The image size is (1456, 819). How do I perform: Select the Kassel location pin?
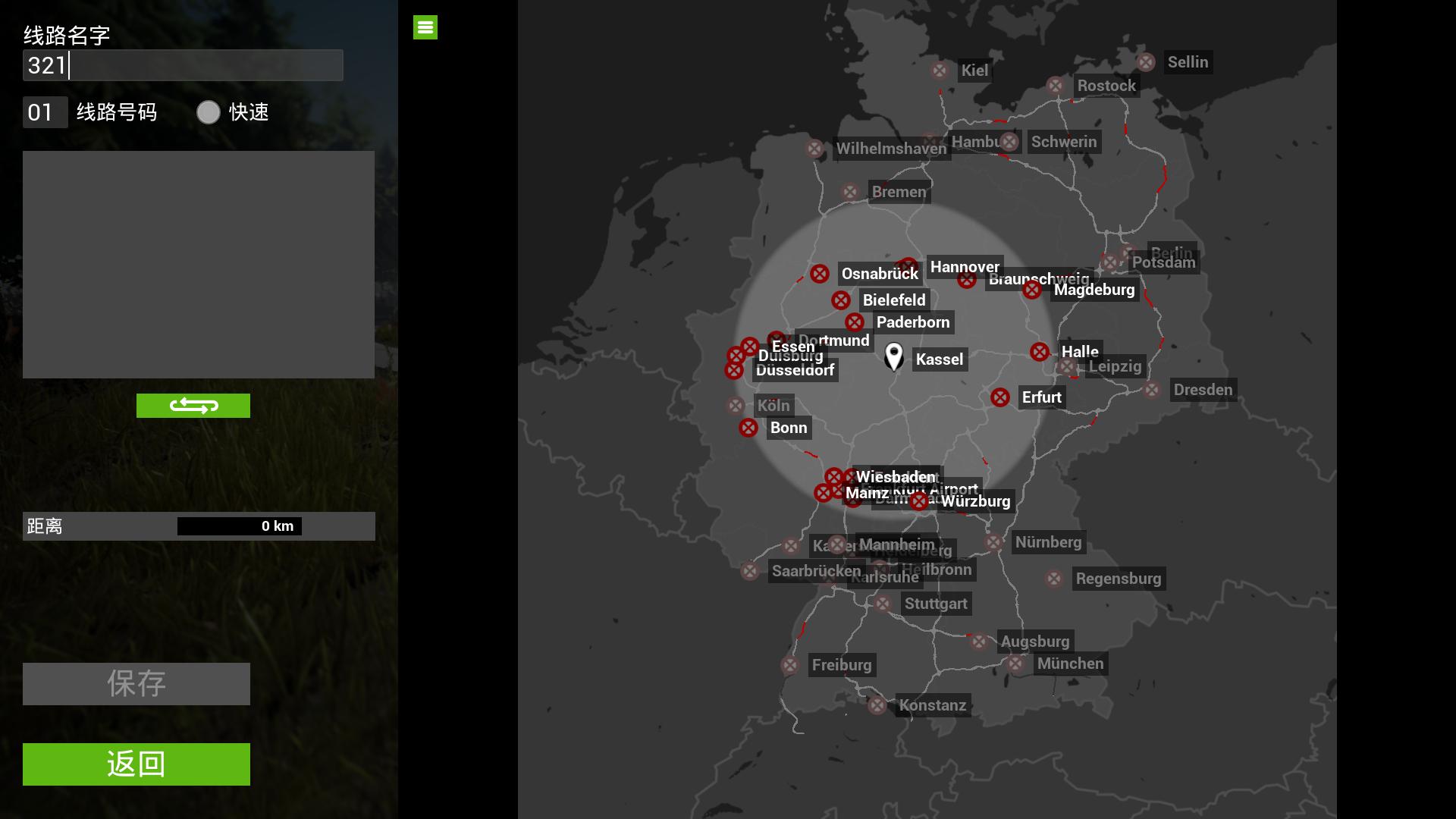pyautogui.click(x=894, y=356)
